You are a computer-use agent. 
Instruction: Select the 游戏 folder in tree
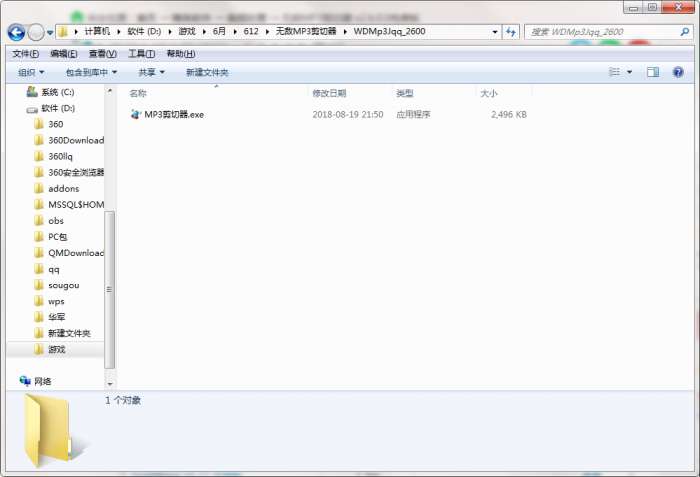tap(50, 349)
